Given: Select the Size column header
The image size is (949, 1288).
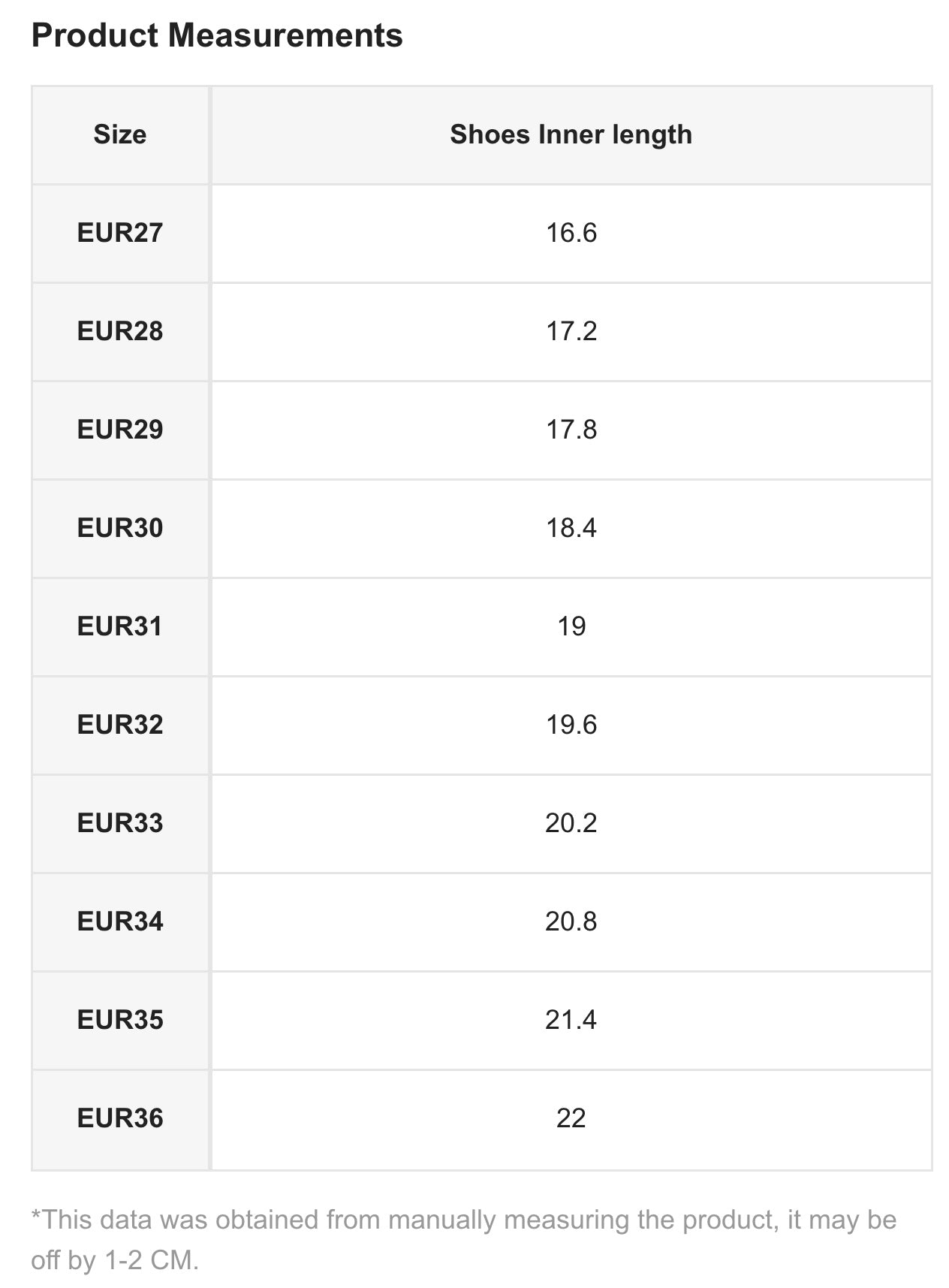Looking at the screenshot, I should click(x=120, y=134).
